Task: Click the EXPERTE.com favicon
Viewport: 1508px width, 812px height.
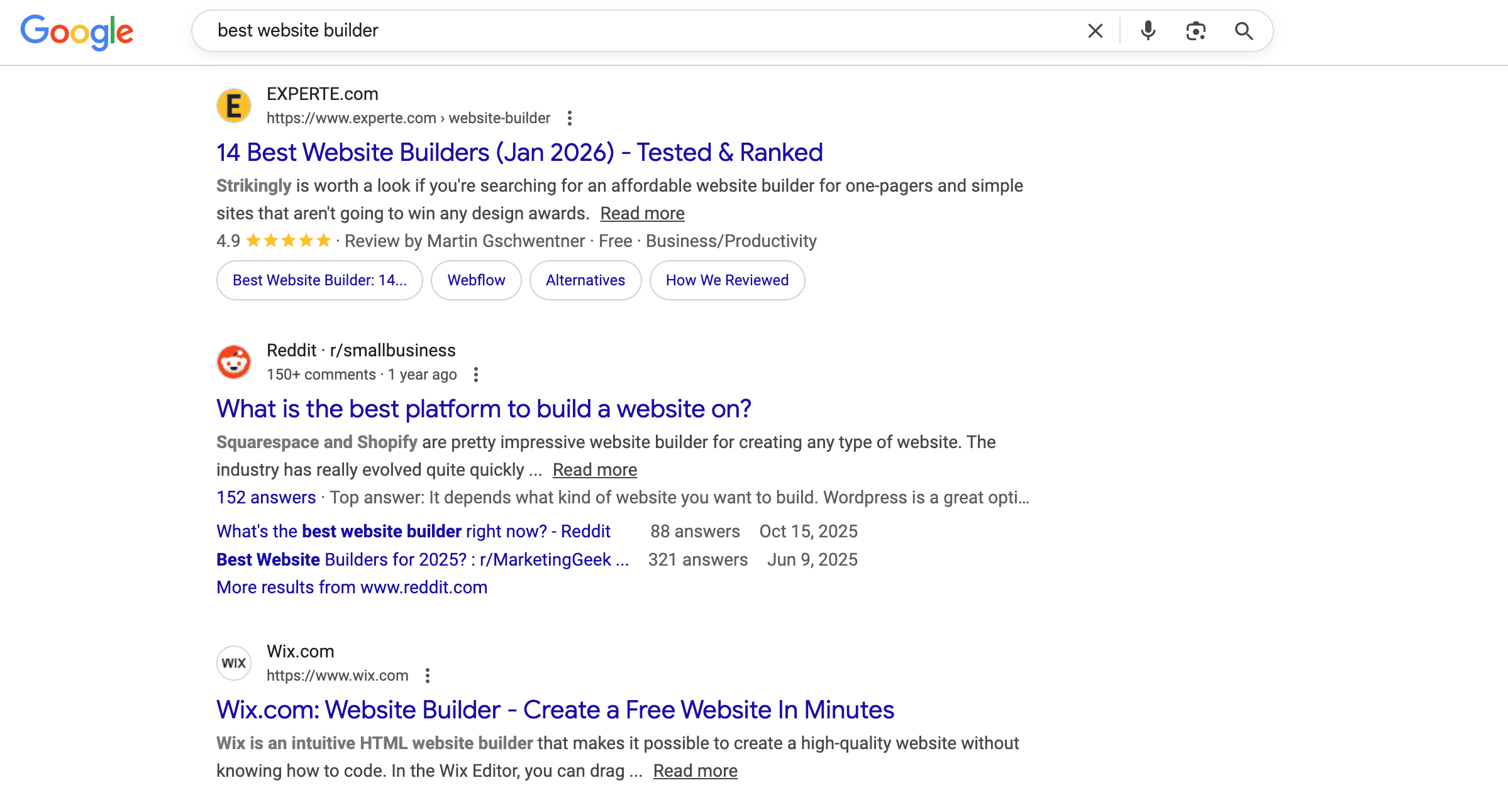Action: (233, 105)
